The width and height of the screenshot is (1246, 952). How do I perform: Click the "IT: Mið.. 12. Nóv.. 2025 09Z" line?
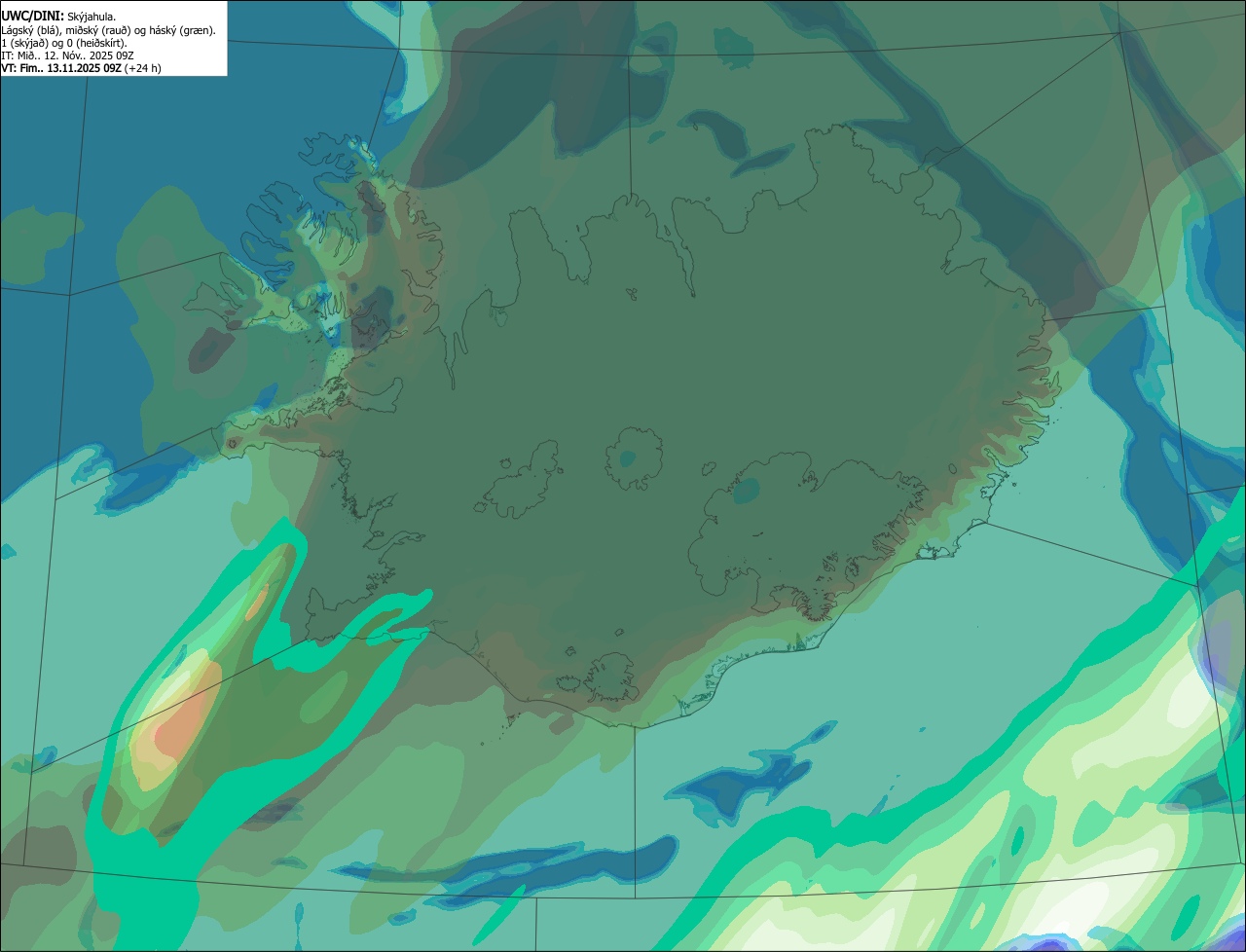pos(67,55)
